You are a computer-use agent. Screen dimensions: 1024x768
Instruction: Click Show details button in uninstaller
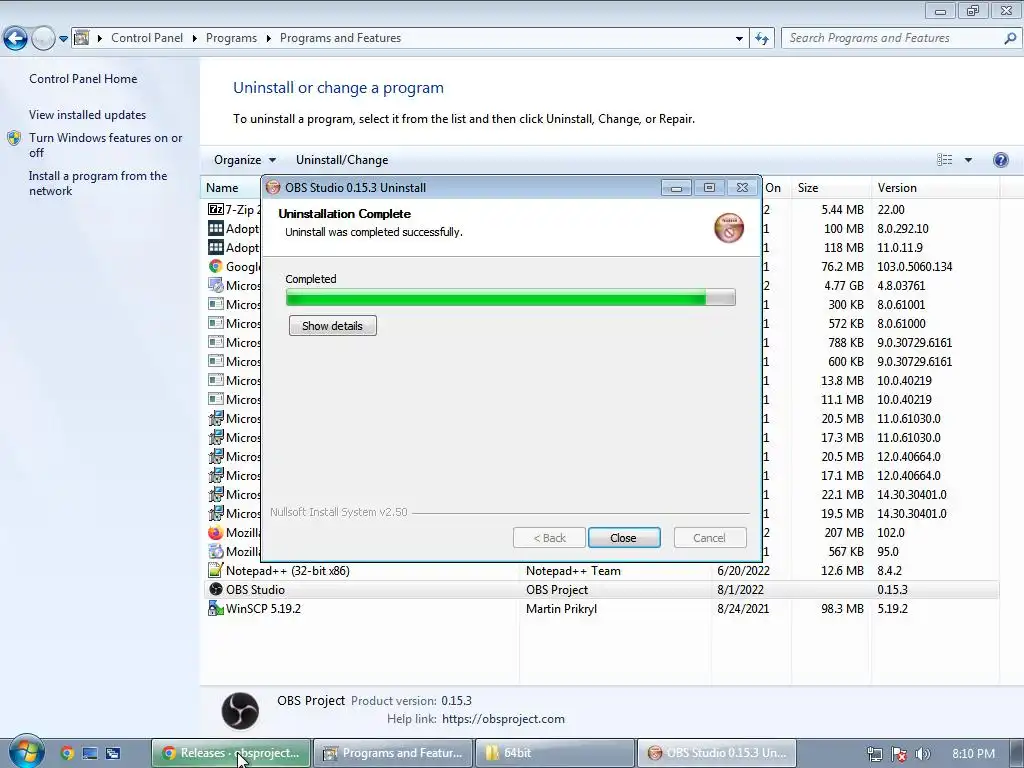tap(332, 326)
